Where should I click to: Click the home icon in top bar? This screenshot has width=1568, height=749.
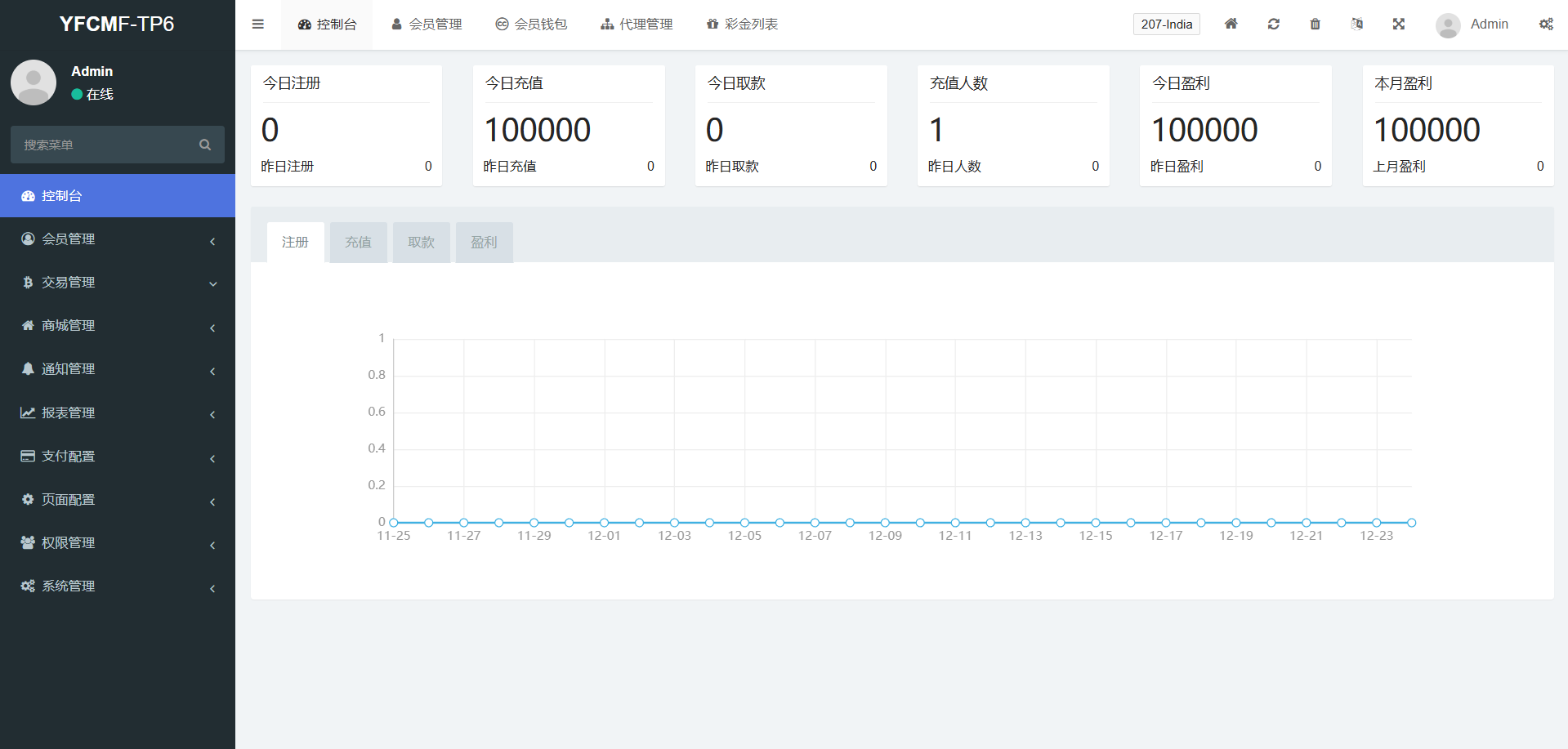[1231, 25]
